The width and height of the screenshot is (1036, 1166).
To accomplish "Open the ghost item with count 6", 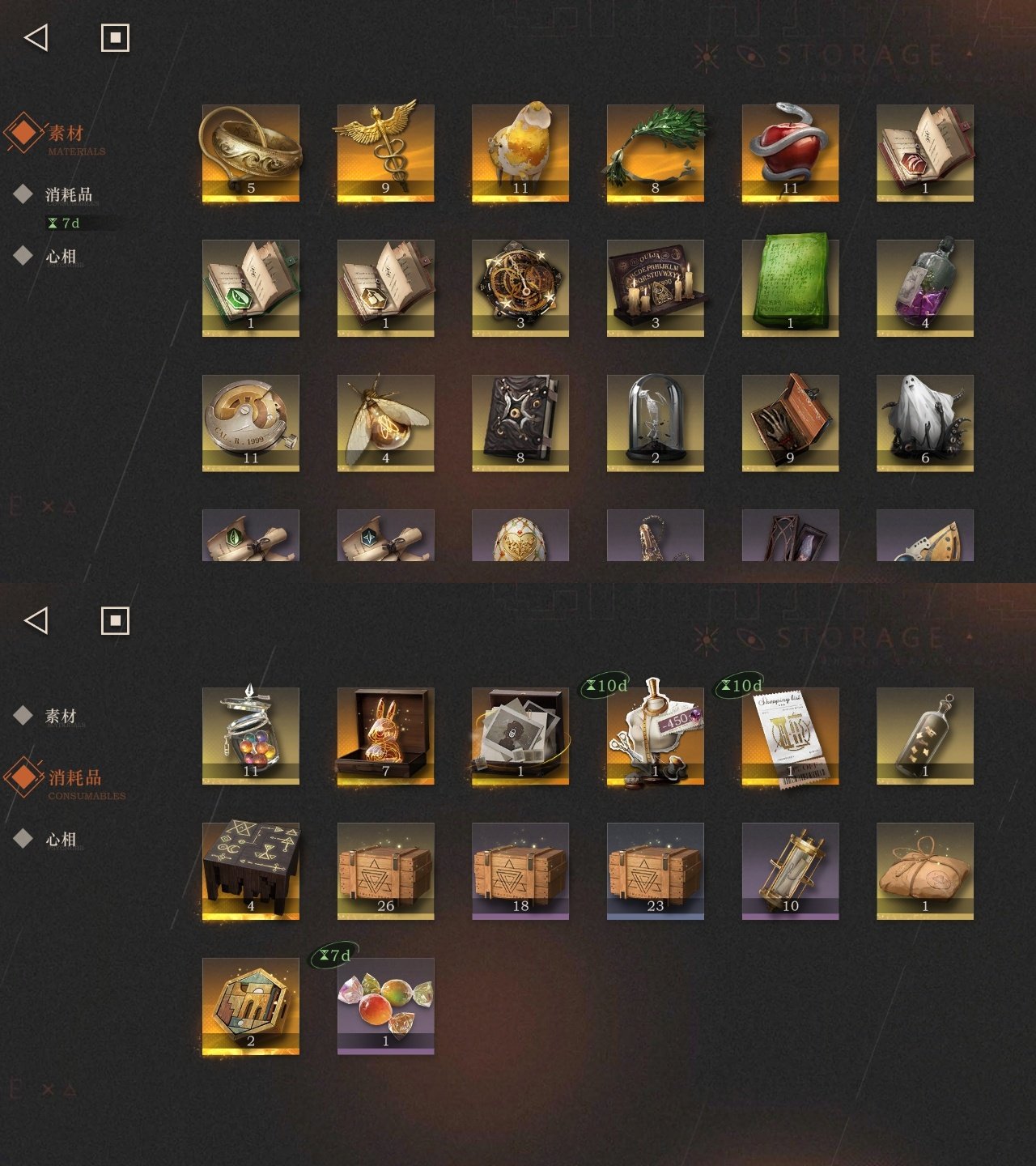I will [x=925, y=423].
